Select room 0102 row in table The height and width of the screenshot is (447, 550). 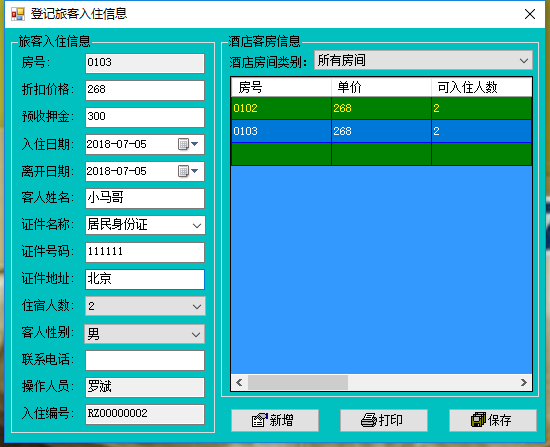coord(381,108)
